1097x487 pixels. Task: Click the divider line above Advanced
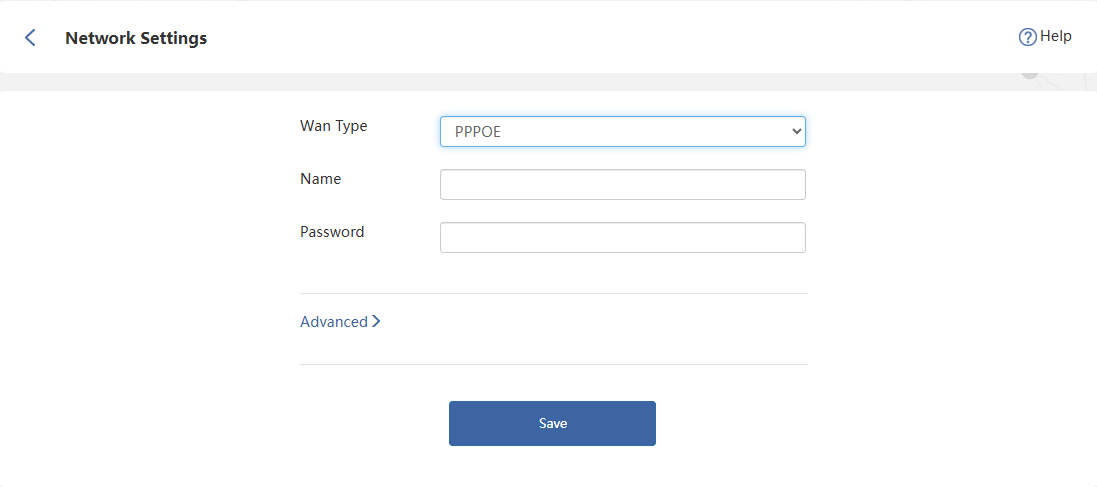[553, 294]
